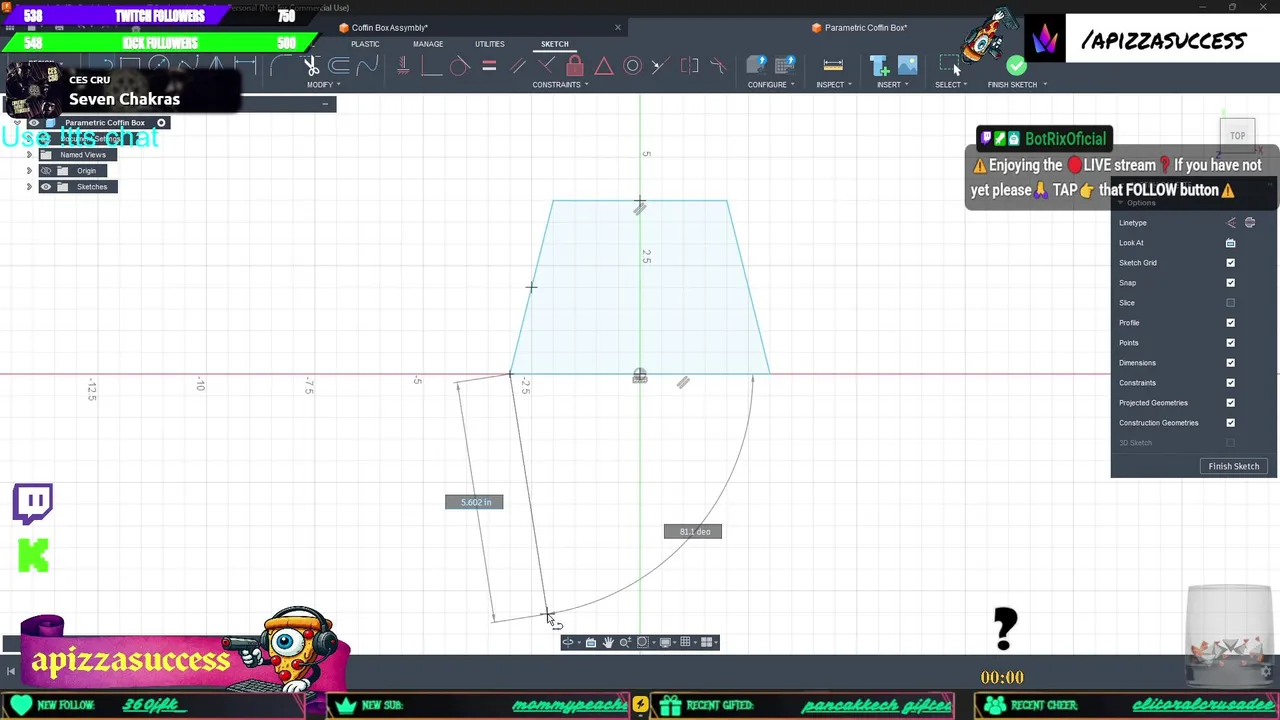This screenshot has height=720, width=1280.
Task: Open the Modify dropdown
Action: coord(322,85)
